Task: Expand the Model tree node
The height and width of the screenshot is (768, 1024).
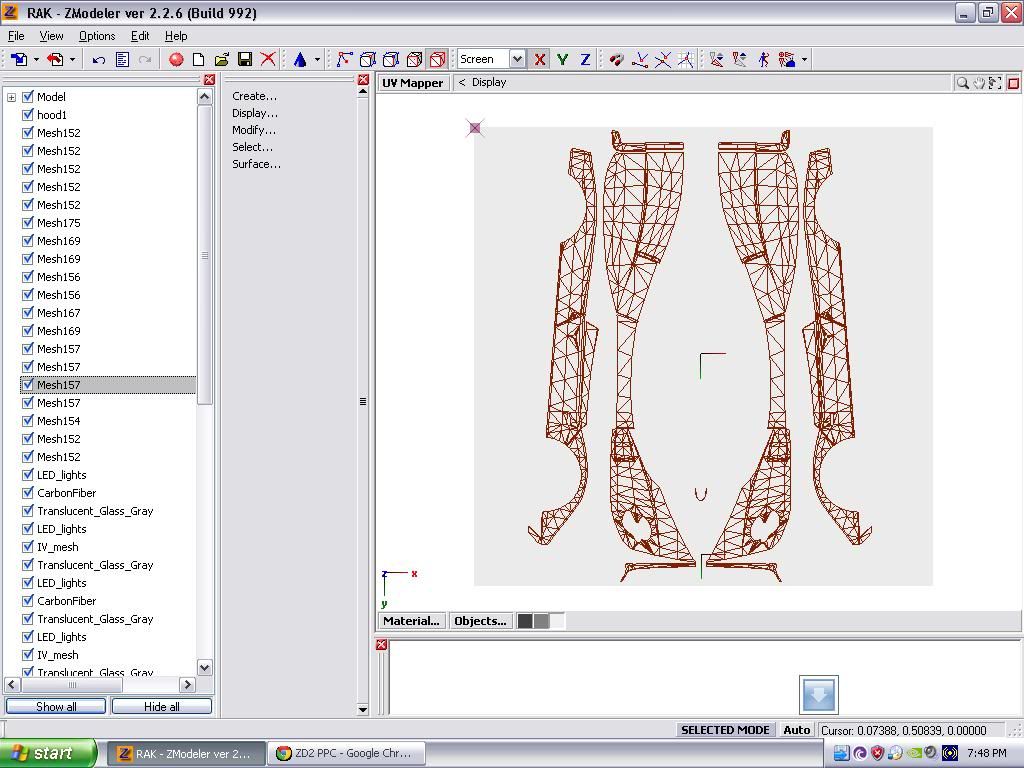Action: [x=12, y=97]
